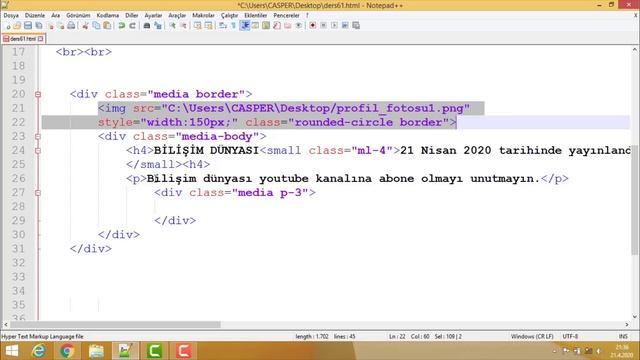Open the Pencereler menu
The width and height of the screenshot is (640, 360).
coord(286,16)
